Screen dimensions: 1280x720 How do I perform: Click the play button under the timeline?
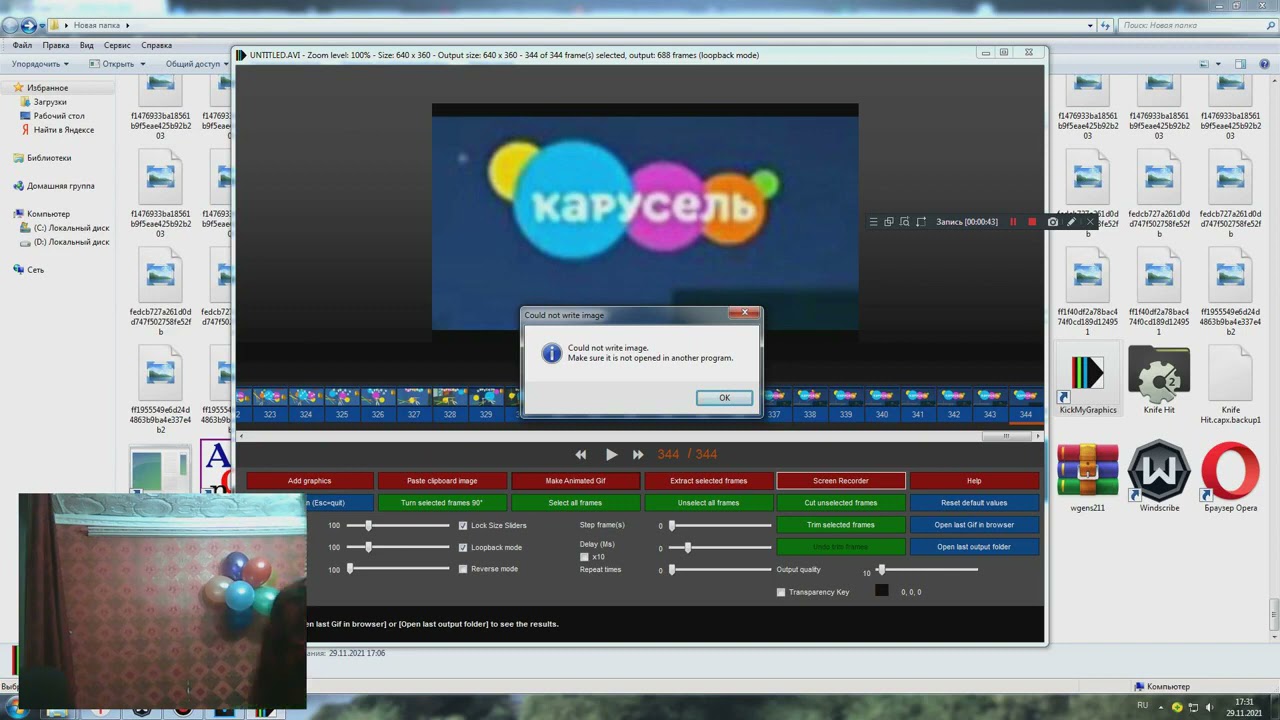click(x=611, y=454)
